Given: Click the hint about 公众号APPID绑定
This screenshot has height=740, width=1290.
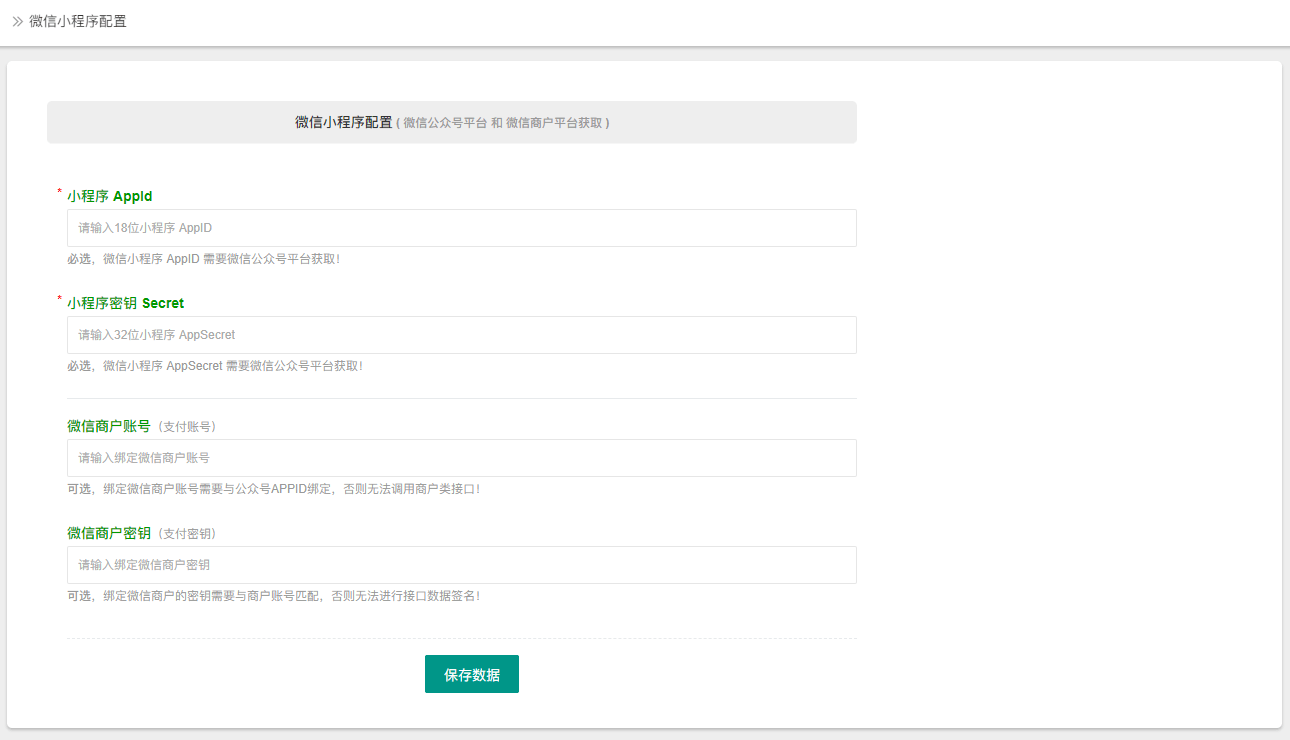Looking at the screenshot, I should pyautogui.click(x=273, y=489).
